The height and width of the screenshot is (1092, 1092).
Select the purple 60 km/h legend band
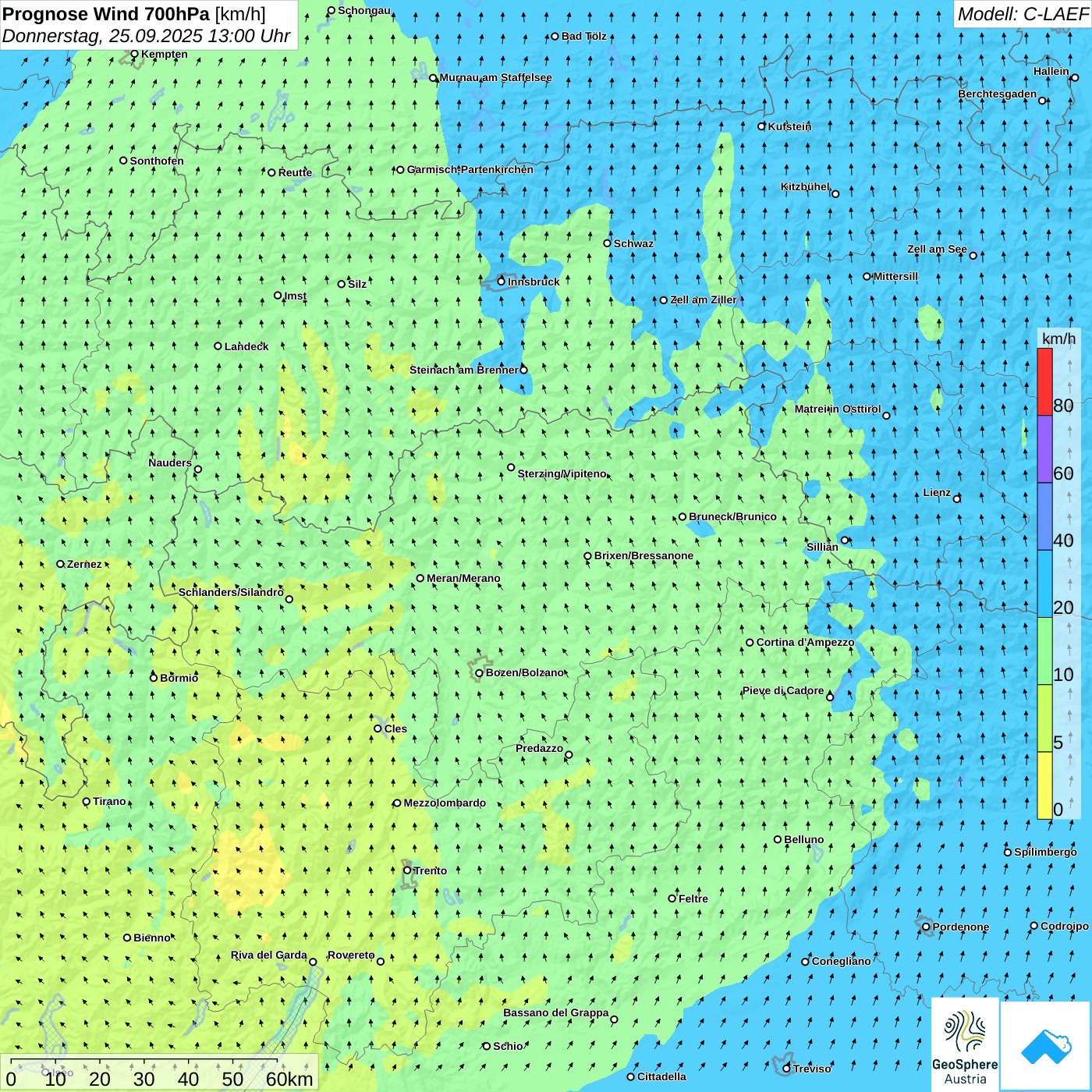[x=1044, y=449]
